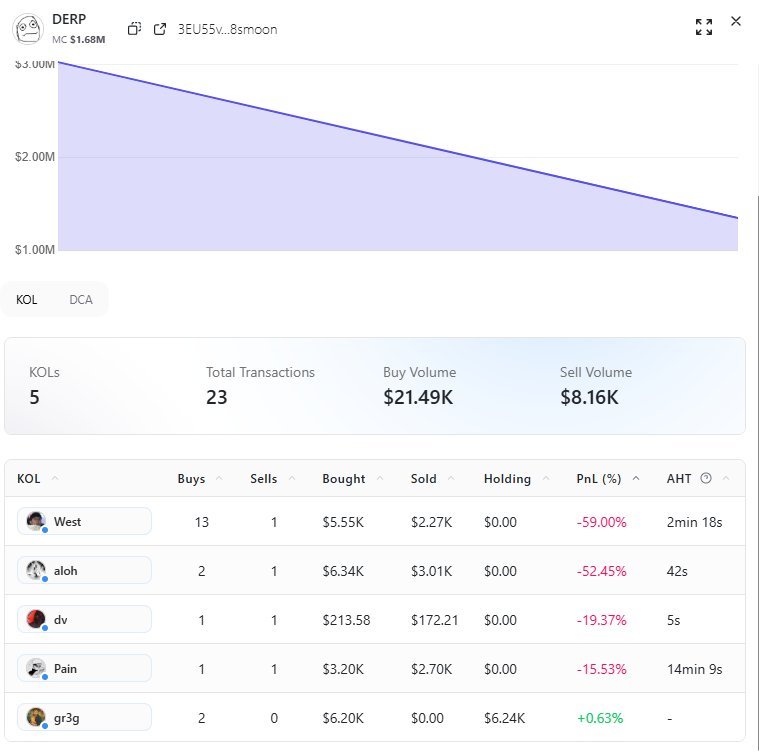
Task: Switch to the DCA tab
Action: click(x=81, y=300)
